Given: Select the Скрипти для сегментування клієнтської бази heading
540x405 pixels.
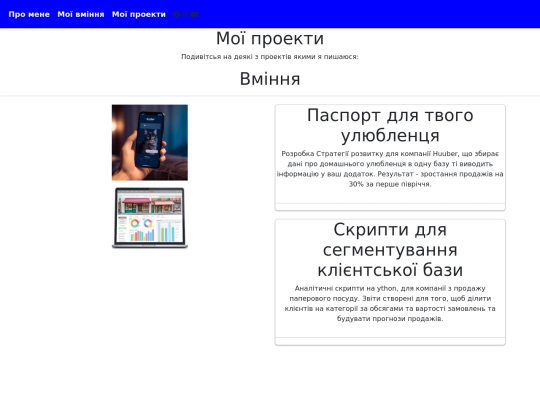Looking at the screenshot, I should [x=390, y=250].
